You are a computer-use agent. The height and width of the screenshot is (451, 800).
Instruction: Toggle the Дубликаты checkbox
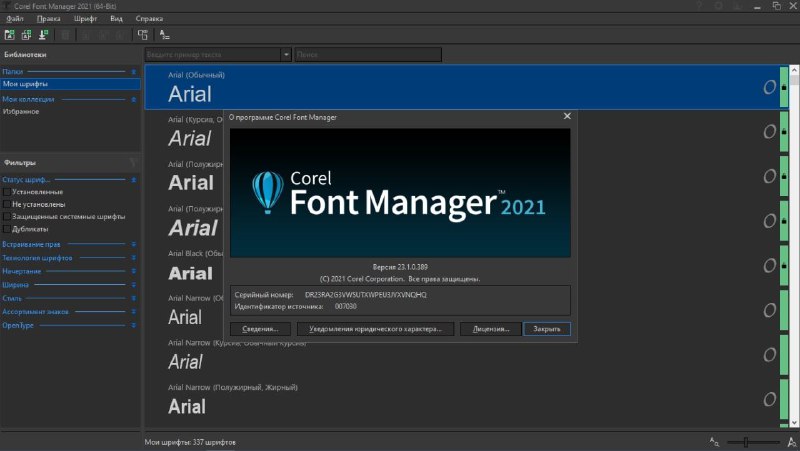(7, 229)
